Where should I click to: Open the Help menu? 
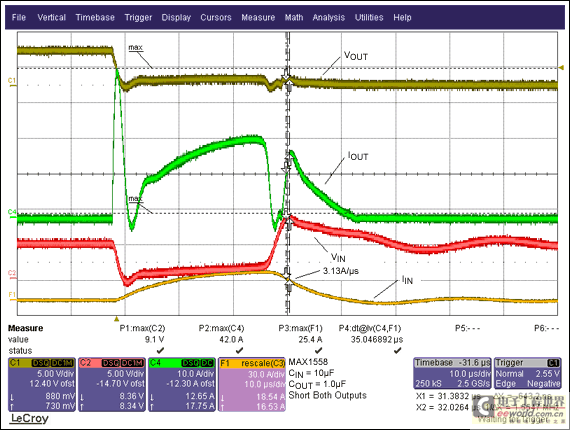tap(402, 17)
